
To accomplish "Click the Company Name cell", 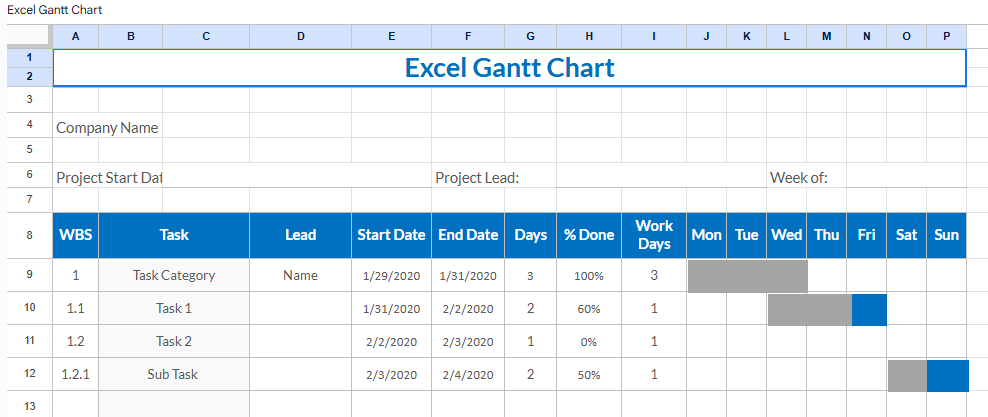I will click(107, 127).
